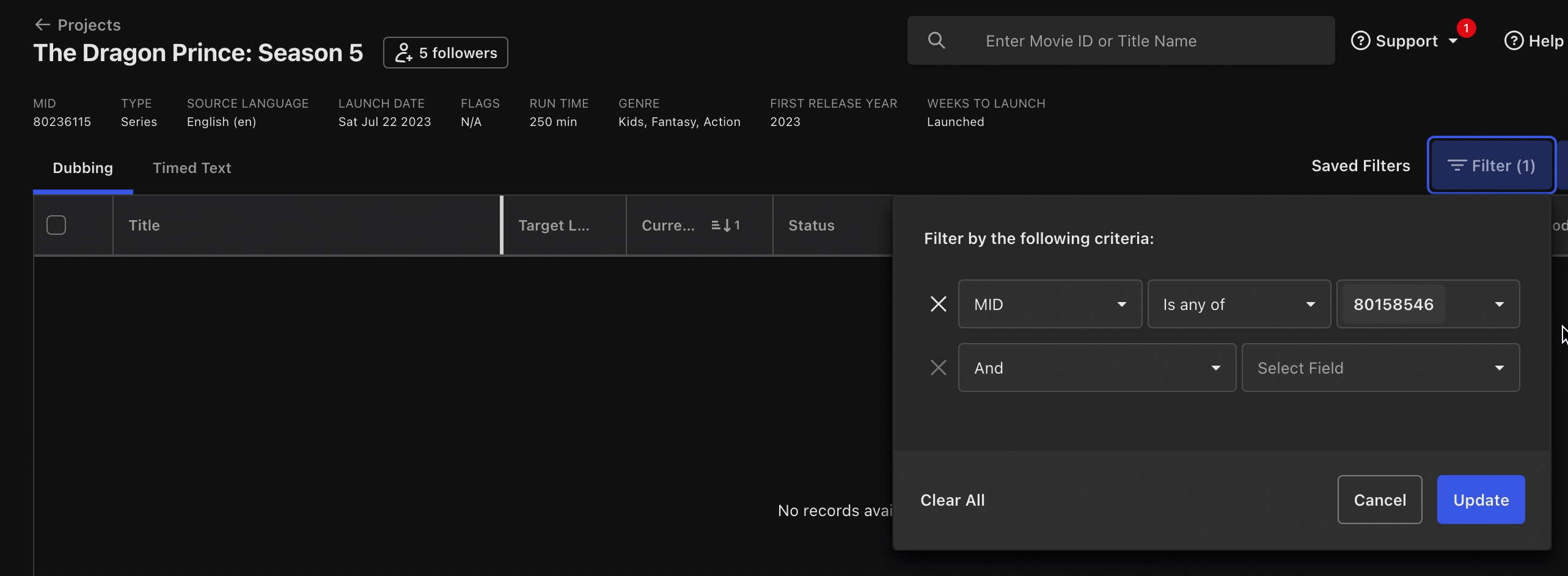Open the And conjunction dropdown
The image size is (1568, 576).
(x=1097, y=367)
